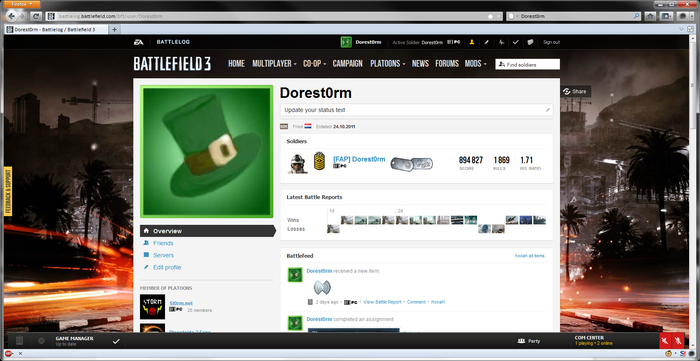700x361 pixels.
Task: Click the Game Manager checkmark status
Action: (116, 341)
